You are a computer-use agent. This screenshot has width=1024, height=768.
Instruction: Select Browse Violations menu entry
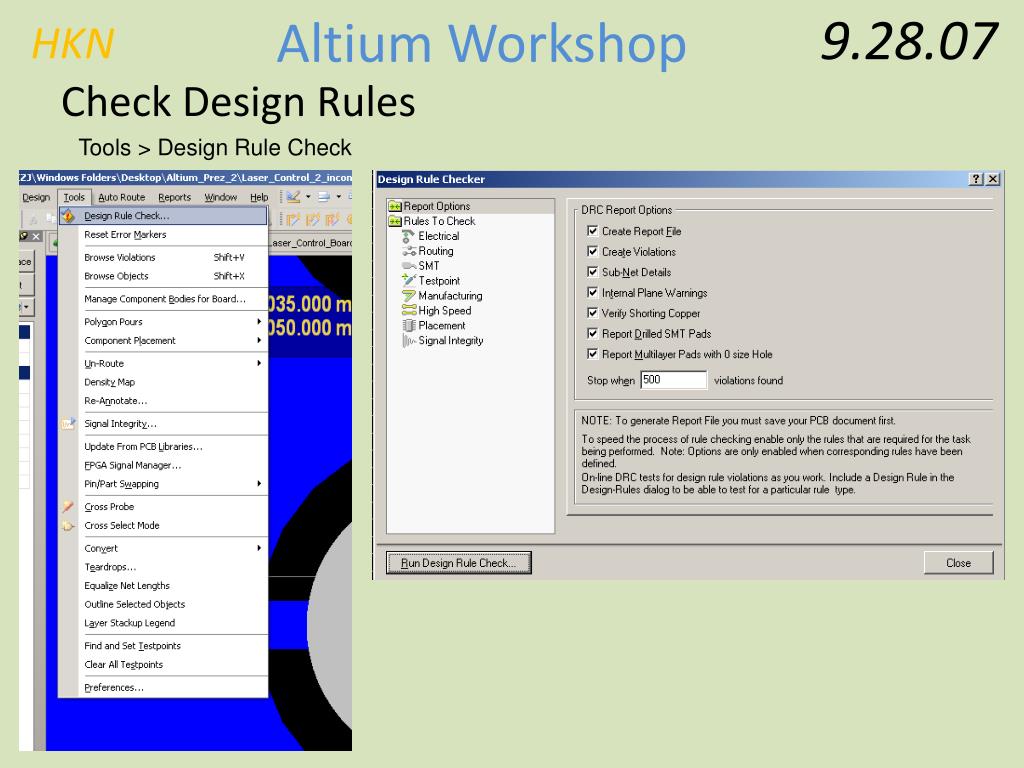pyautogui.click(x=163, y=257)
